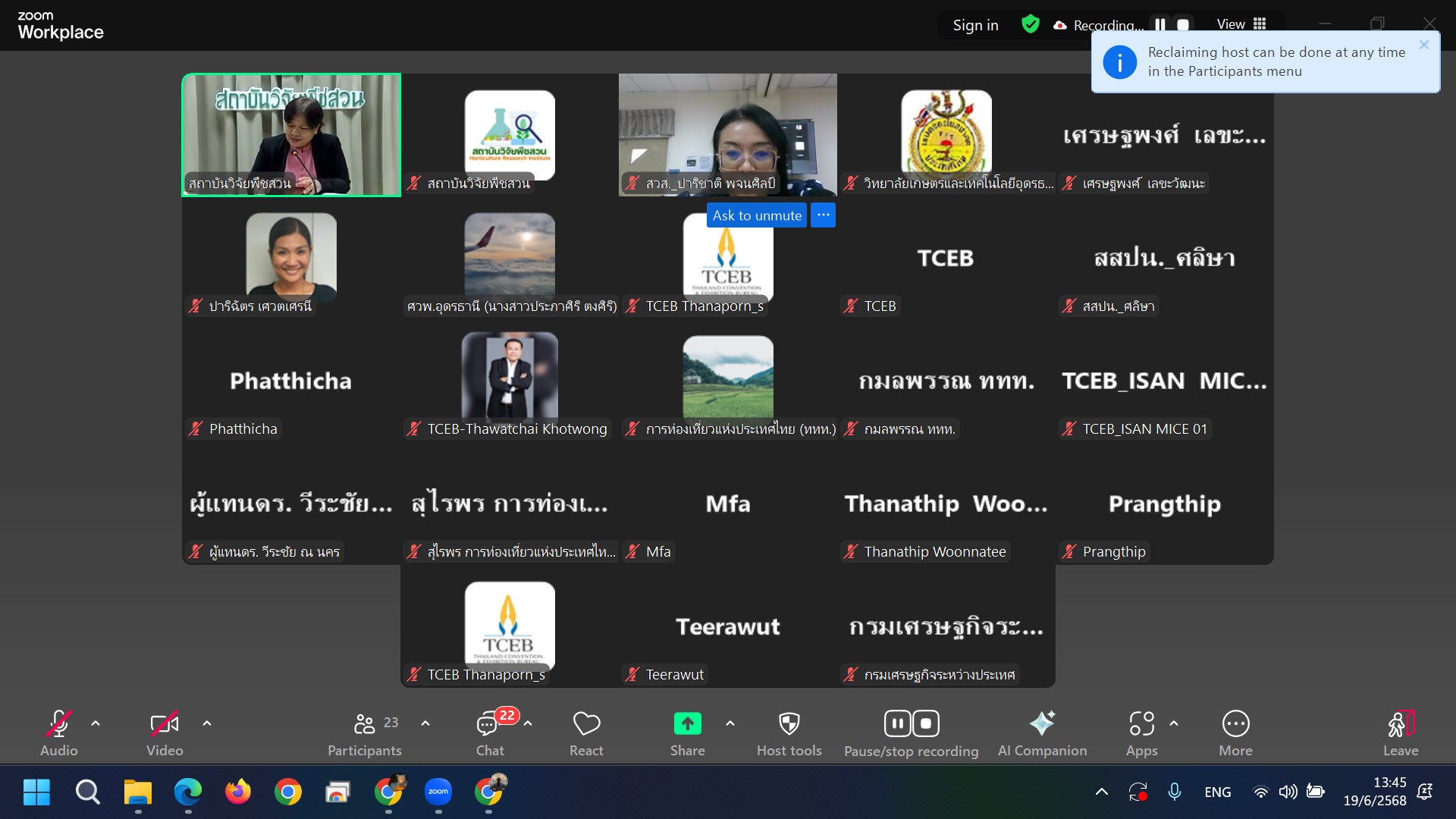Open the View layout menu
The width and height of the screenshot is (1456, 819).
click(x=1241, y=24)
